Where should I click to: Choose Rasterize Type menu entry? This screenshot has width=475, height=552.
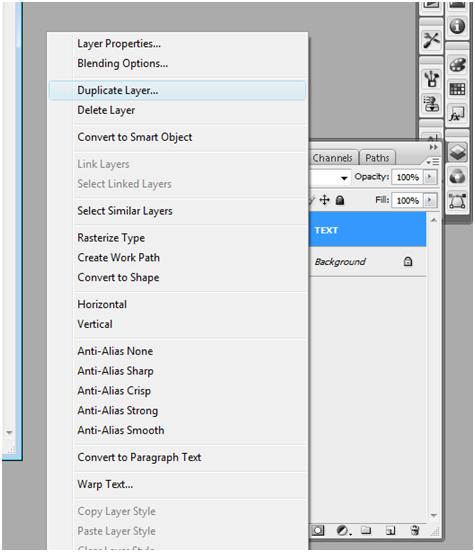tap(177, 238)
